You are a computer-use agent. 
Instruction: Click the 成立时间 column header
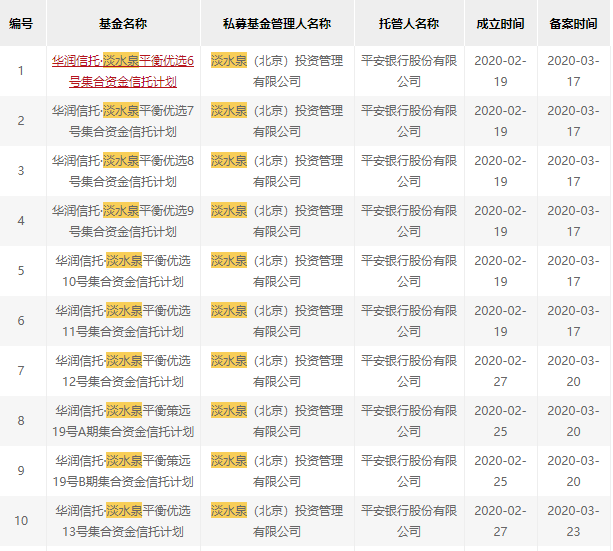click(x=500, y=23)
